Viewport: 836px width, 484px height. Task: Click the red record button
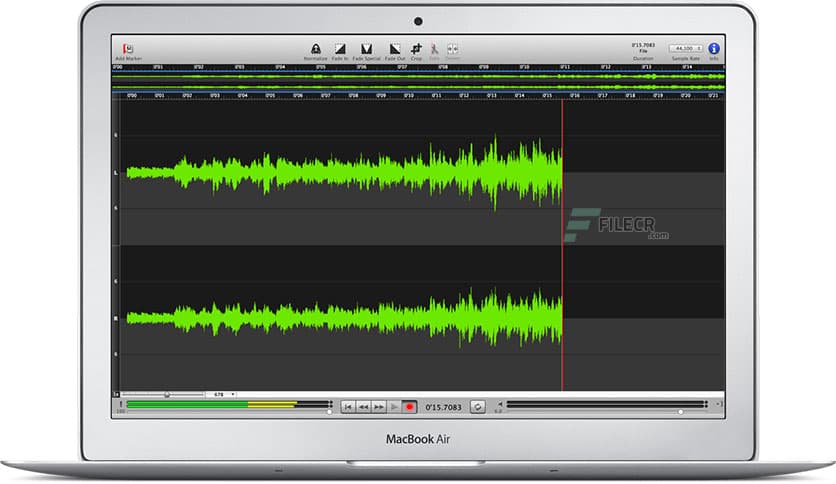(x=409, y=407)
